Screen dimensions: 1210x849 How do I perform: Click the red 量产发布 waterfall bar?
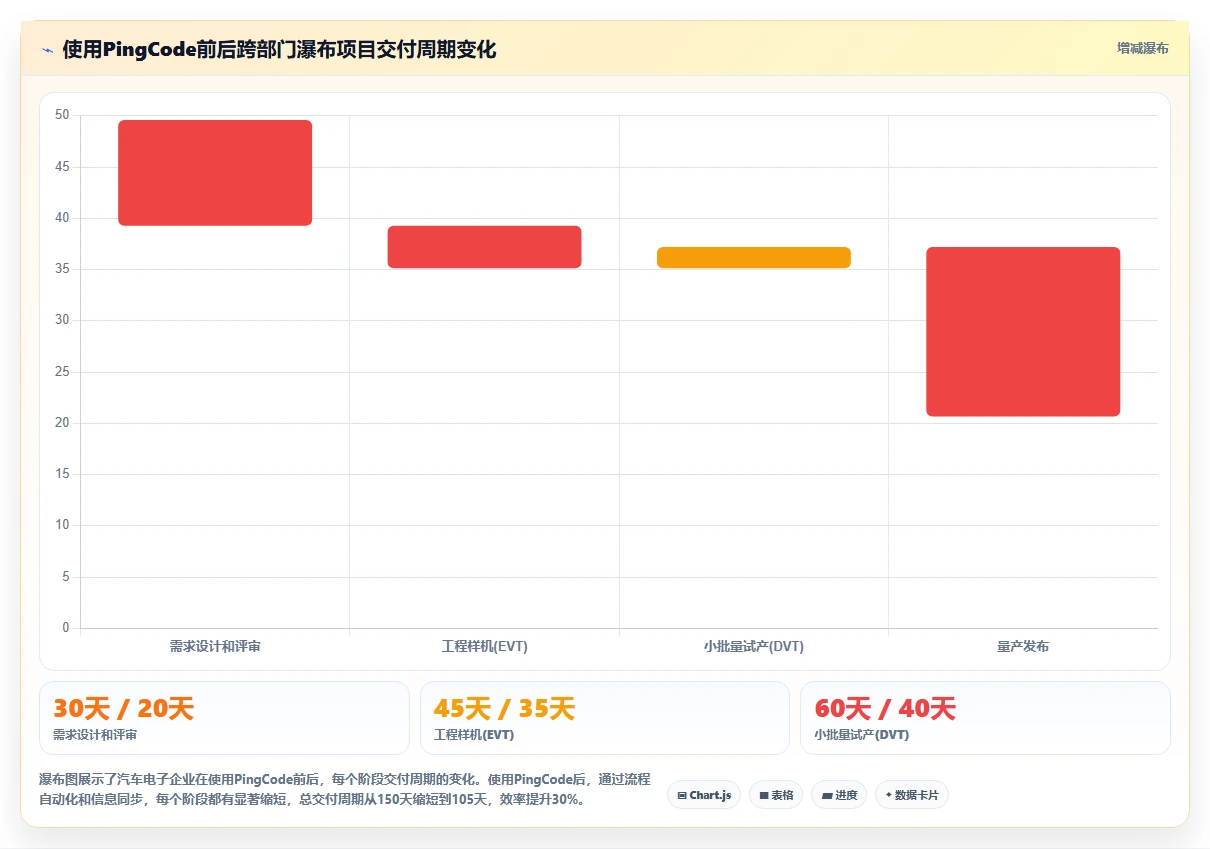(1023, 331)
